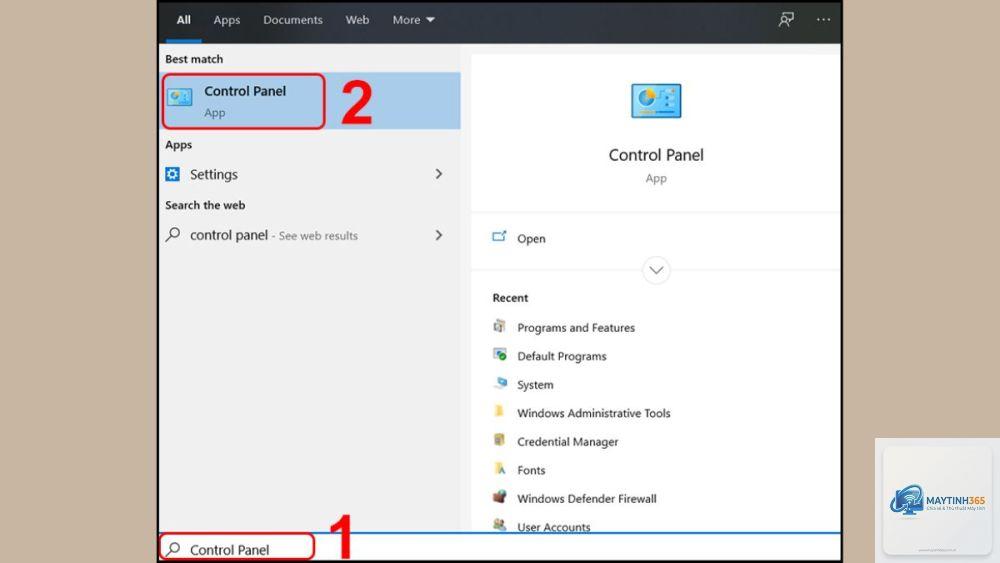Image resolution: width=1000 pixels, height=563 pixels.
Task: Select the Settings app result
Action: 309,174
